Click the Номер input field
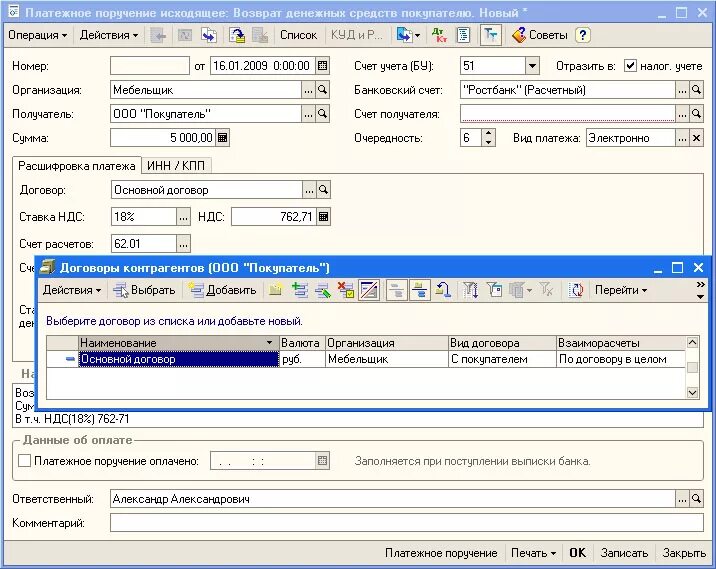 (150, 66)
